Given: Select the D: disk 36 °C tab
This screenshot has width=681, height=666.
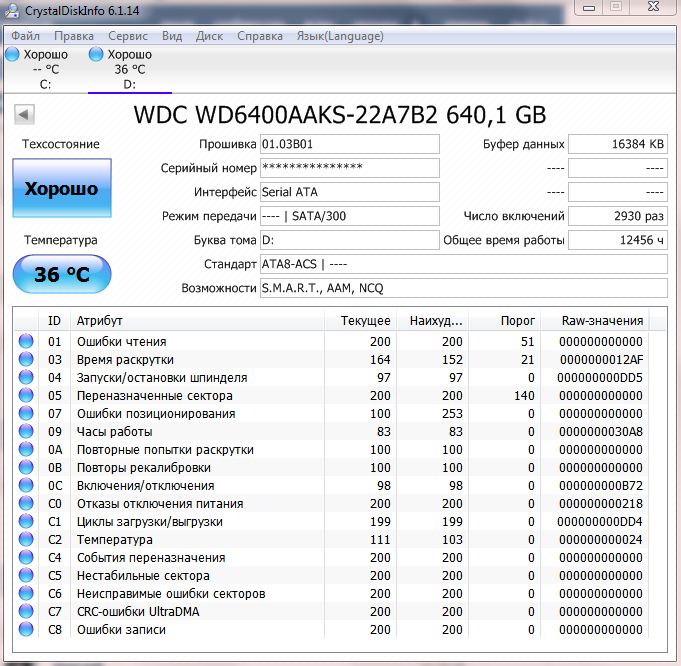Looking at the screenshot, I should click(x=129, y=69).
